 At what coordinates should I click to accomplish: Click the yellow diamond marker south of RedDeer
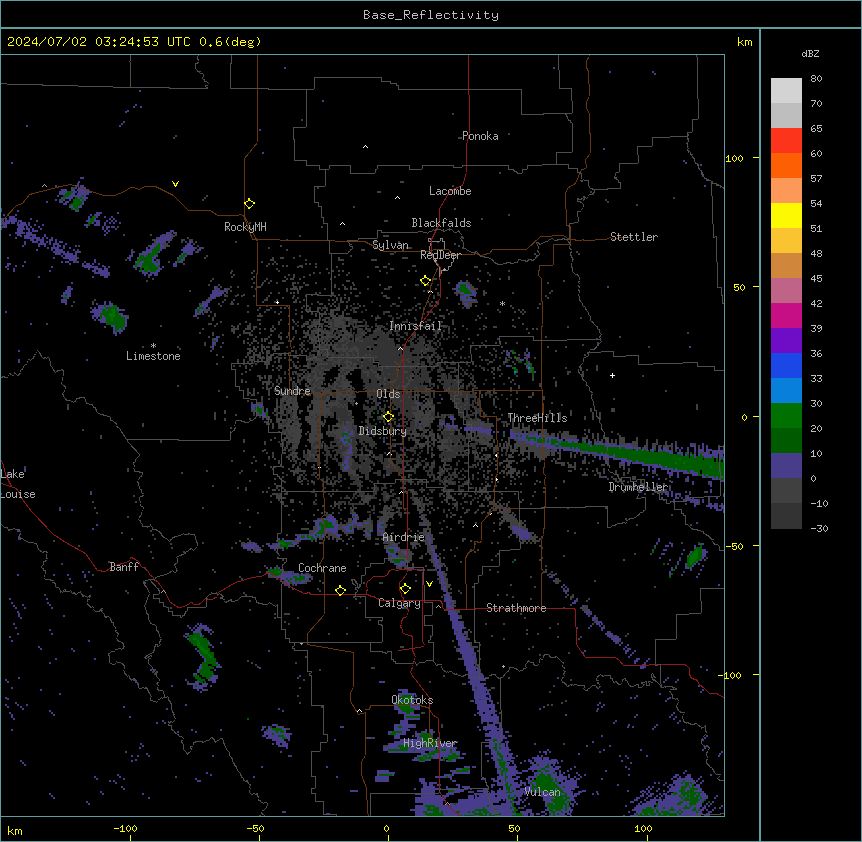(426, 281)
